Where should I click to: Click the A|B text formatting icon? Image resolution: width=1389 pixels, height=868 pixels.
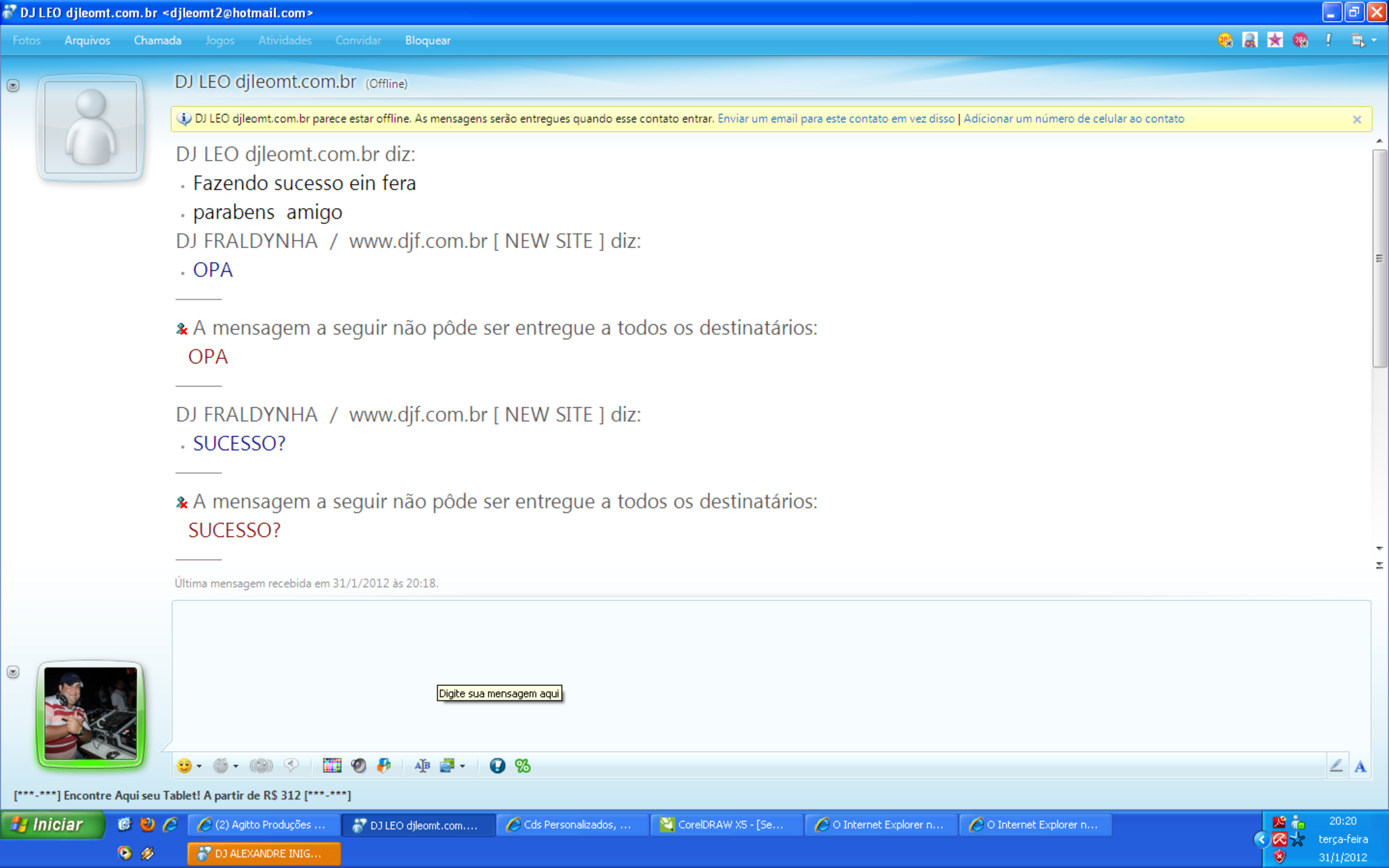click(x=423, y=766)
